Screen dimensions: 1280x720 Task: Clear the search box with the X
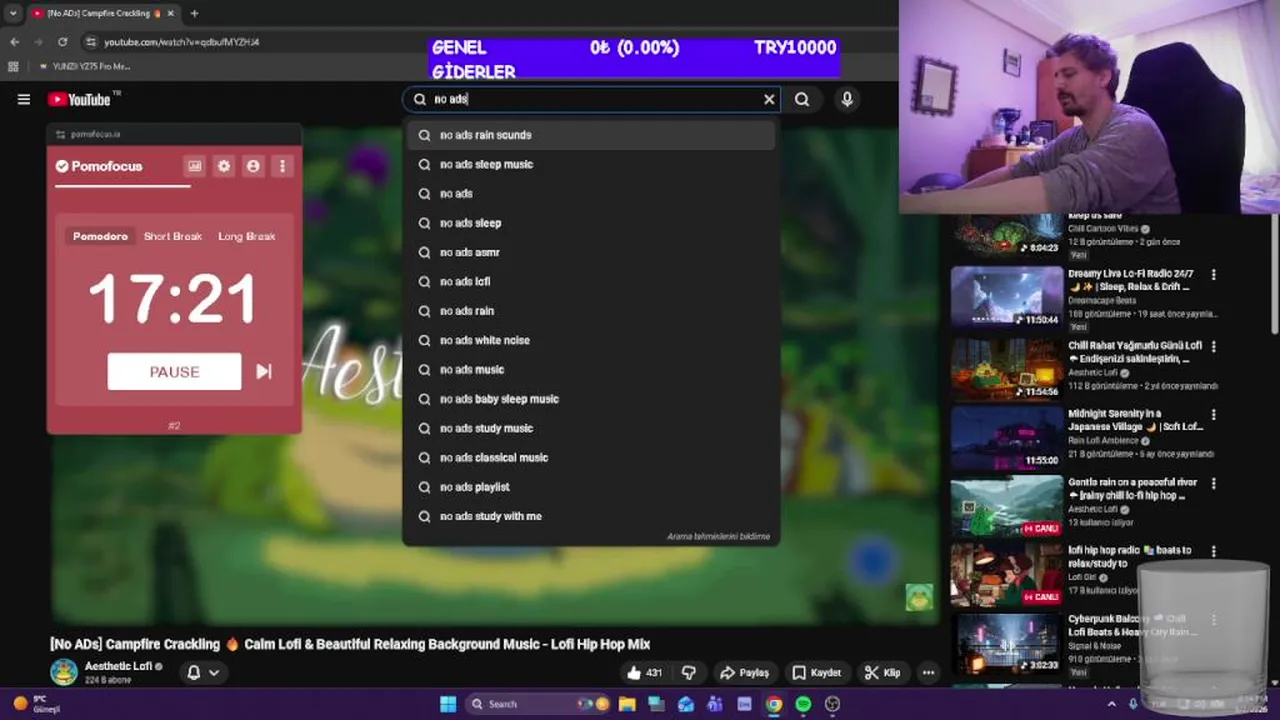769,99
